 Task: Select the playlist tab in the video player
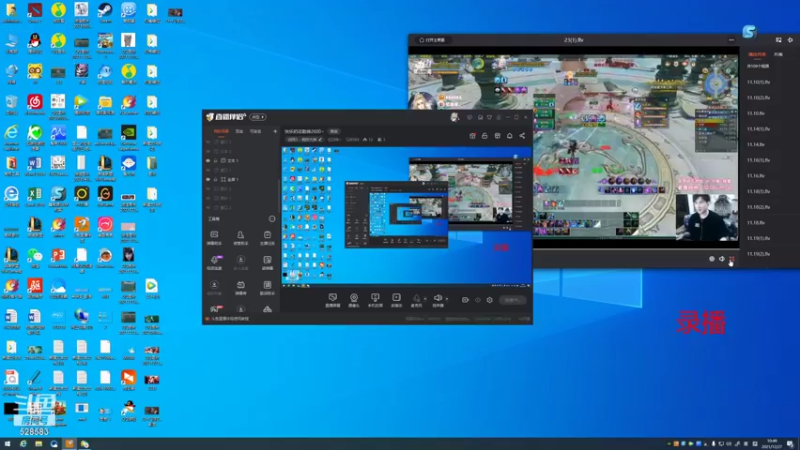[x=757, y=54]
